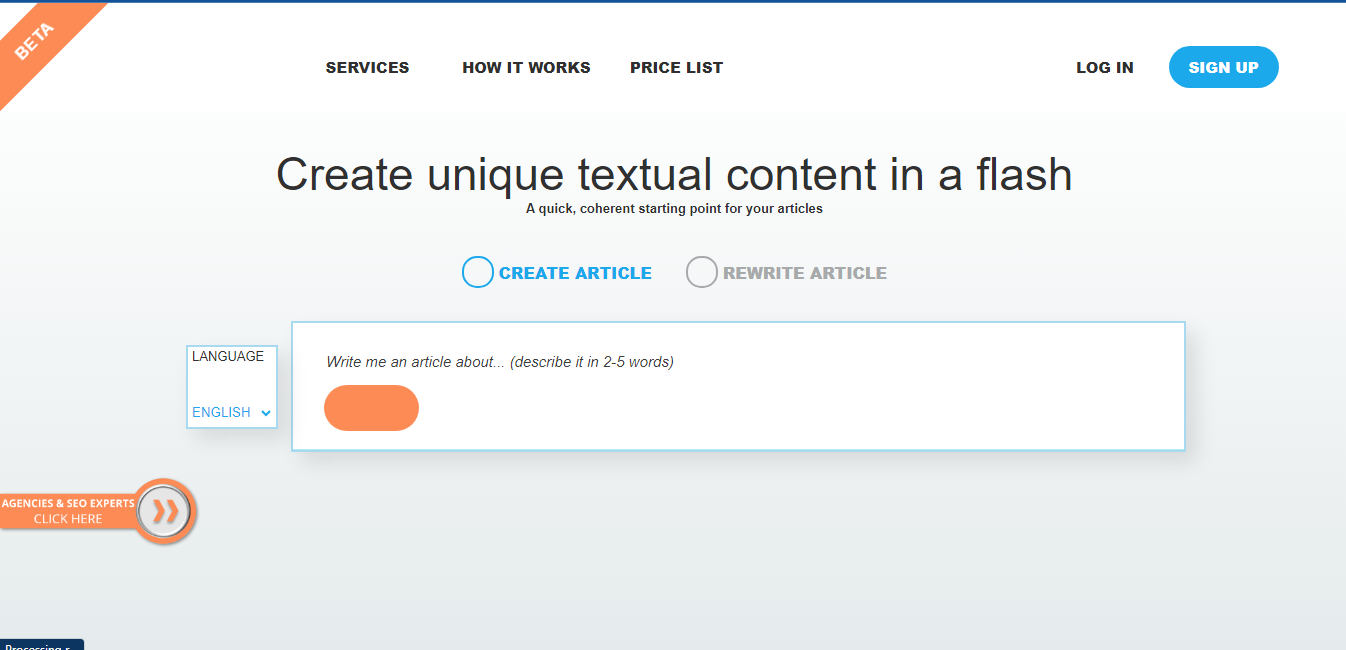Open the Services menu item
Image resolution: width=1346 pixels, height=650 pixels.
click(x=367, y=68)
